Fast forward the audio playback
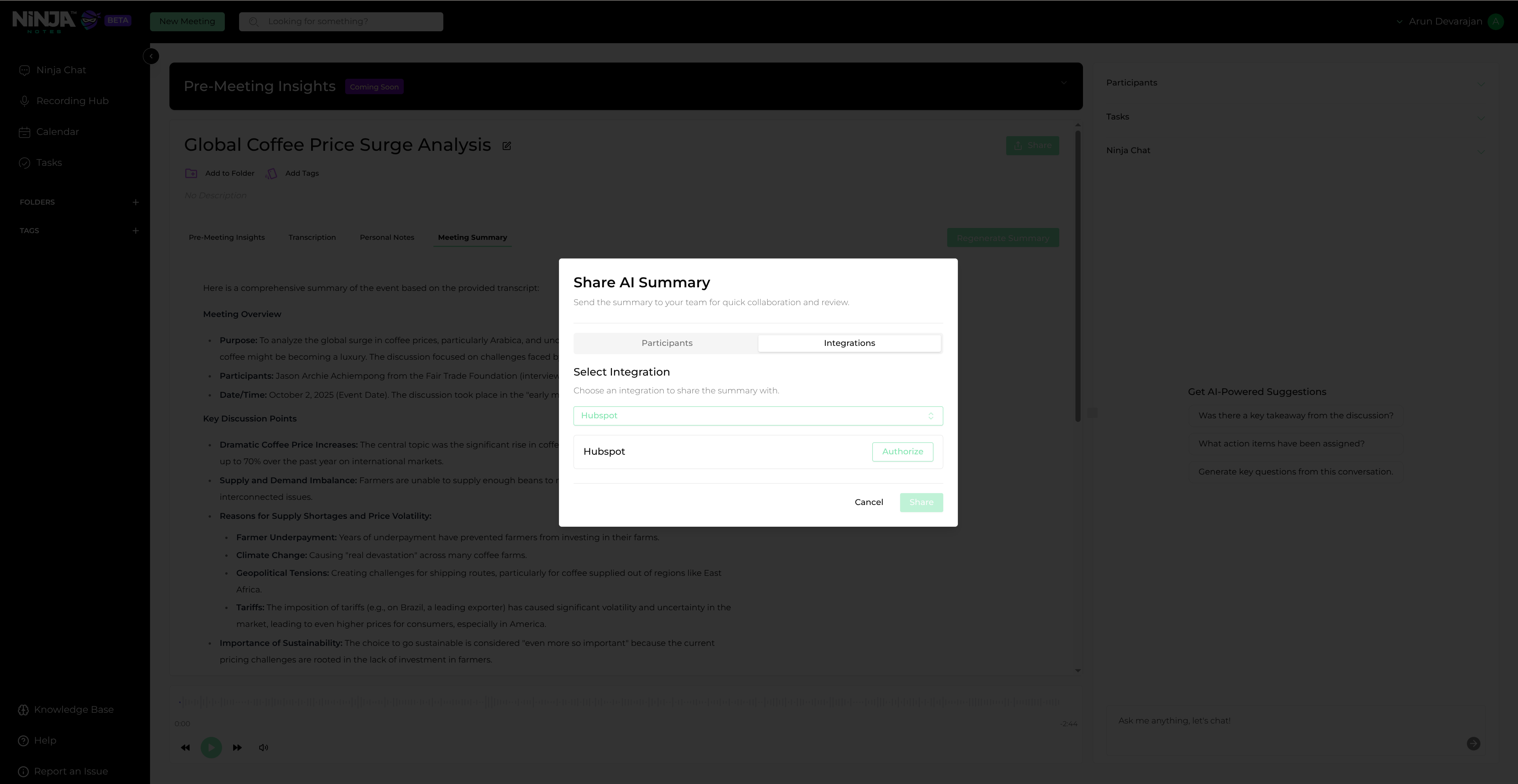Image resolution: width=1518 pixels, height=784 pixels. tap(237, 748)
